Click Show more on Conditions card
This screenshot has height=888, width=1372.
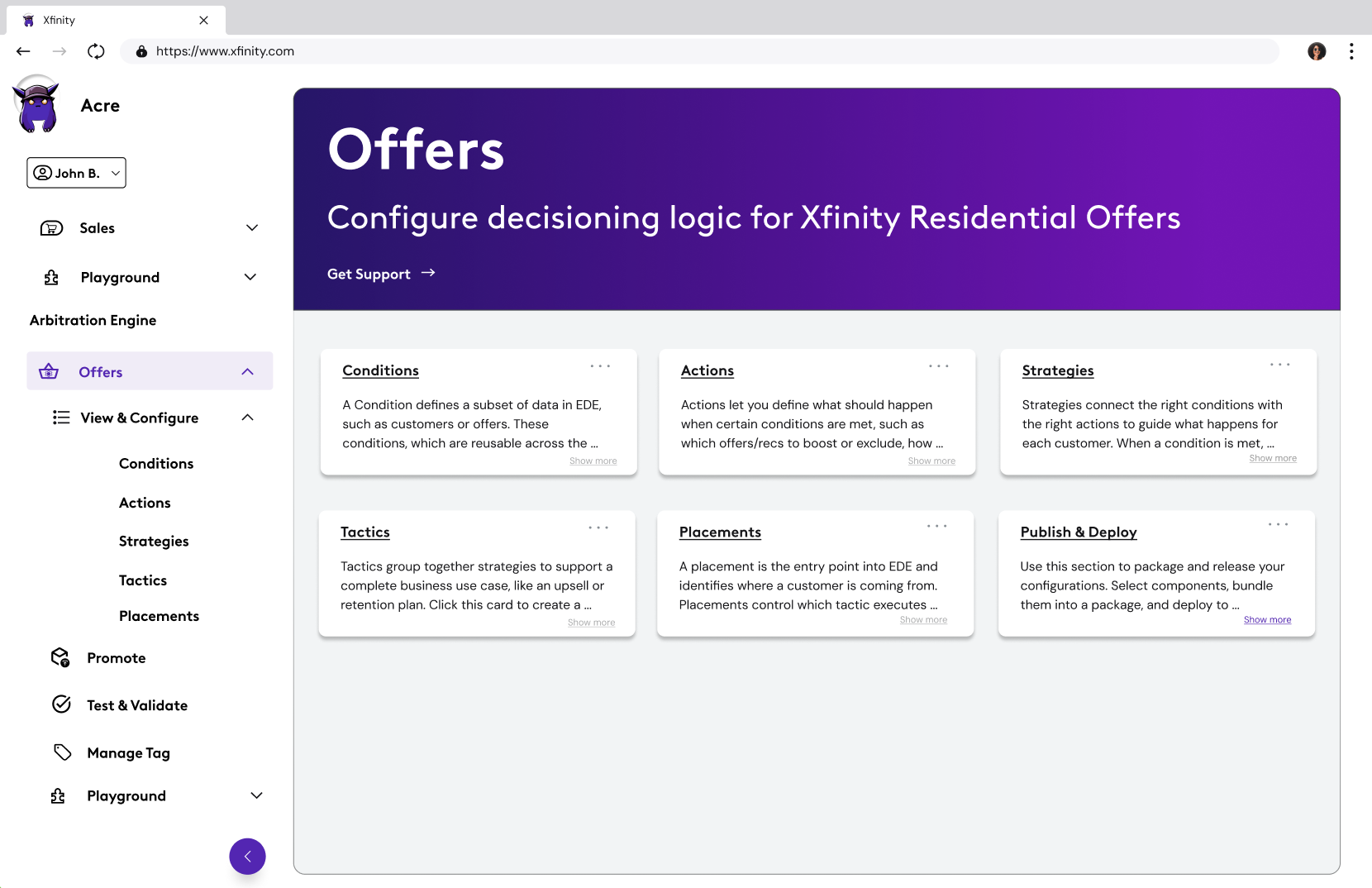click(593, 461)
